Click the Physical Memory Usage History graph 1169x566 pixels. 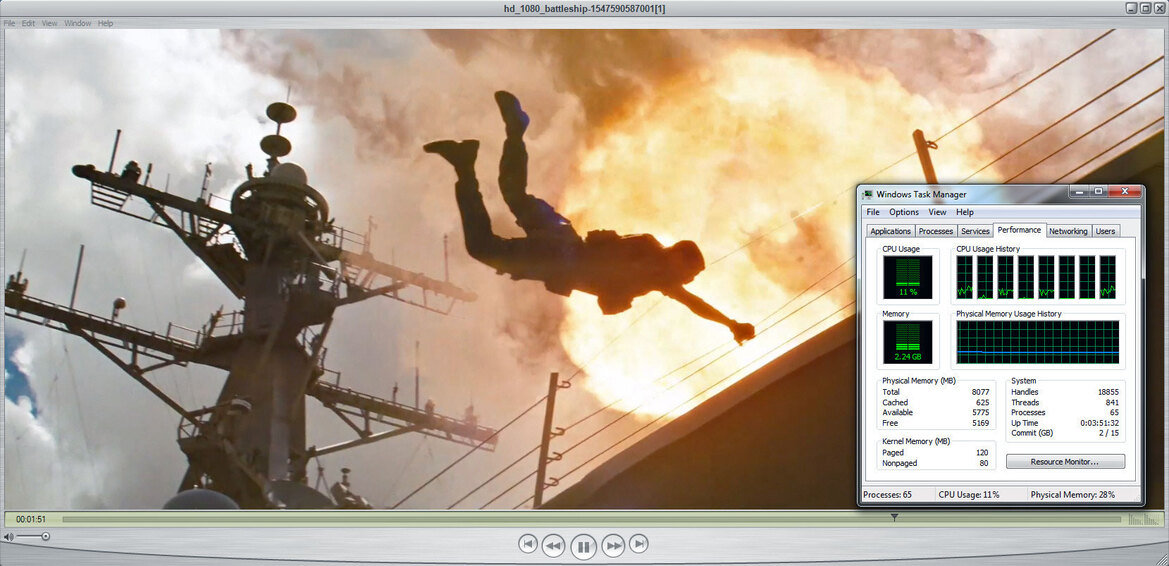click(1038, 342)
